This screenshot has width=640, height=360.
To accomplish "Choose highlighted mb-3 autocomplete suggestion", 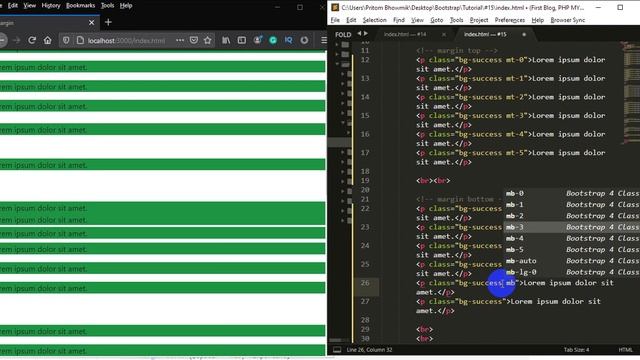I will pos(571,227).
